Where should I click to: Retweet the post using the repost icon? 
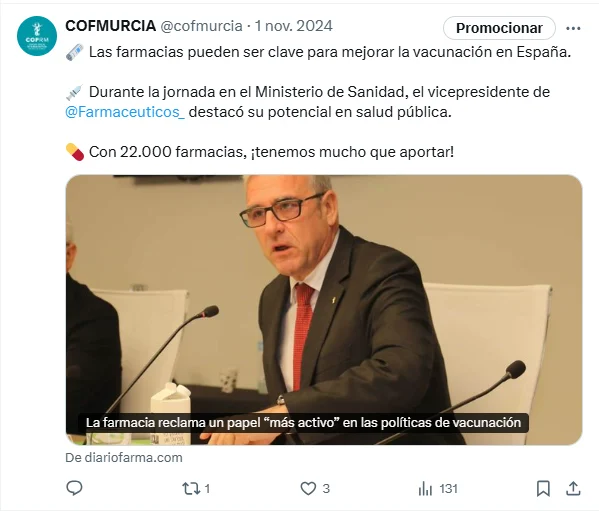[x=191, y=488]
